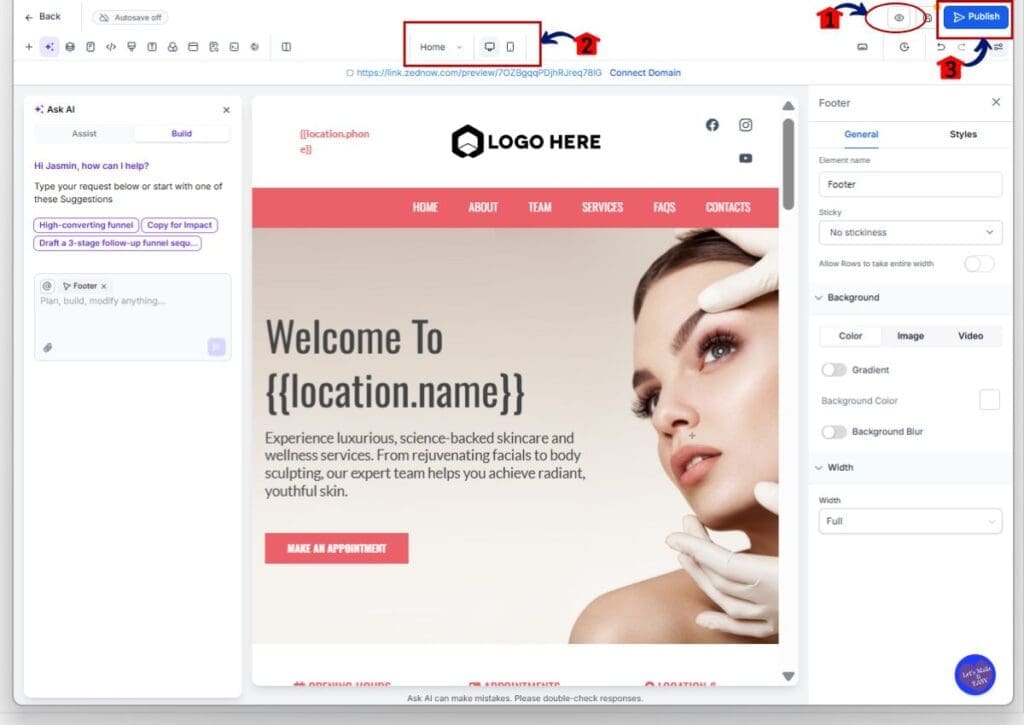
Task: Click the boxed T text icon
Action: (152, 47)
